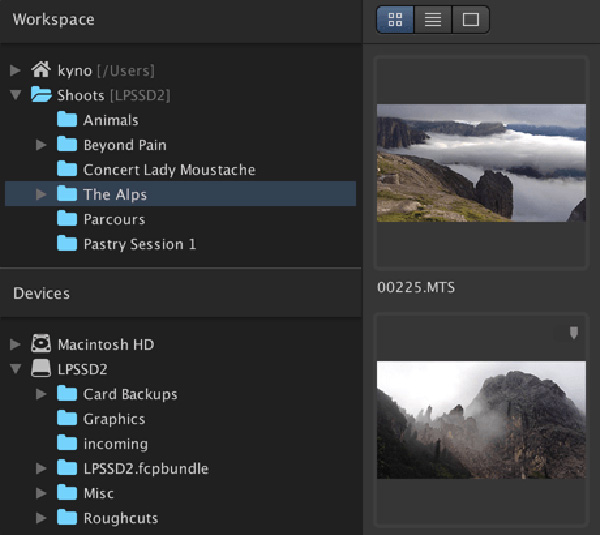Viewport: 600px width, 535px height.
Task: Click the Misc label
Action: coord(98,494)
